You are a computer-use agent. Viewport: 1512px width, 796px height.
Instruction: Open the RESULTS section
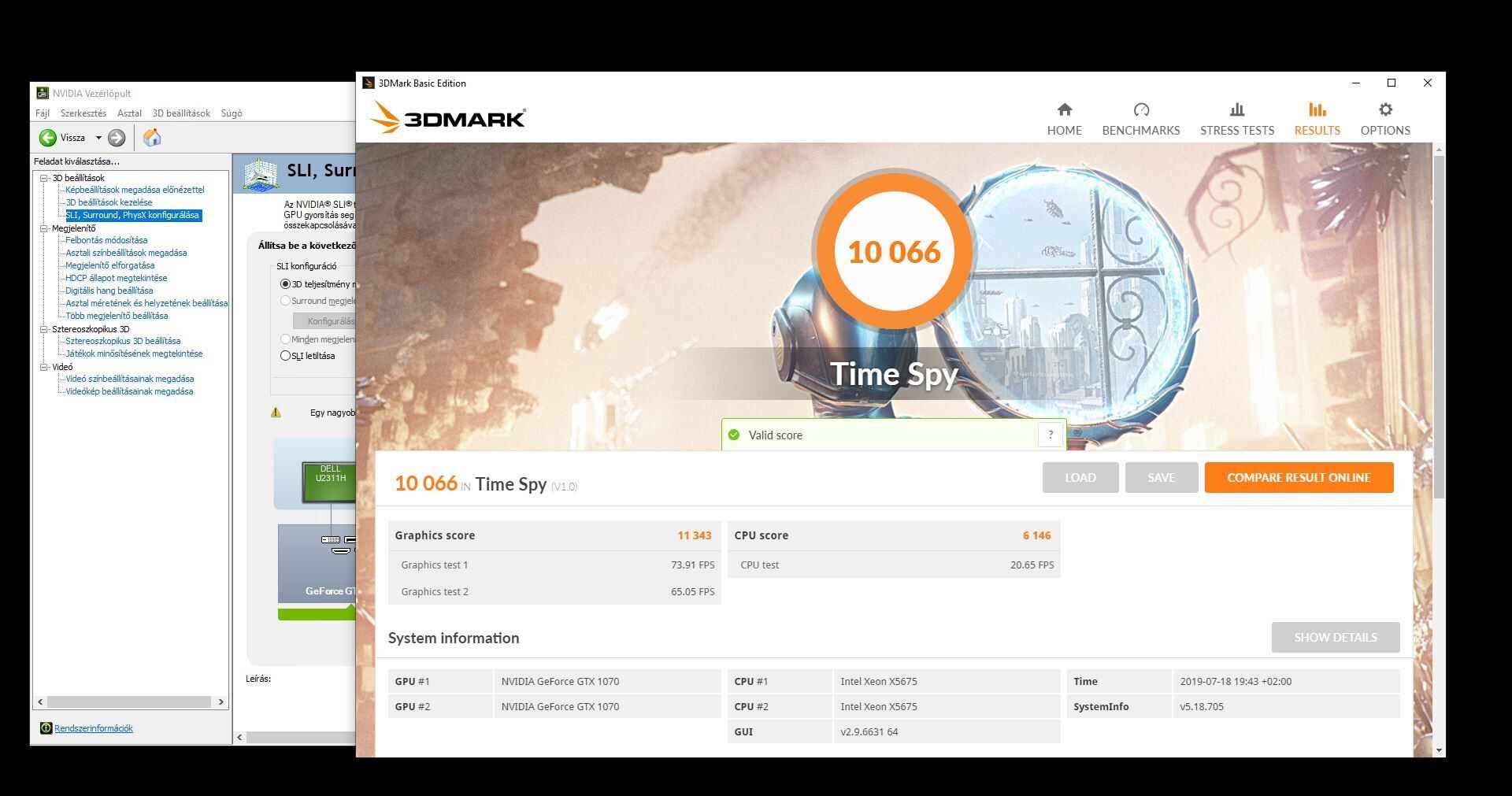(x=1317, y=119)
